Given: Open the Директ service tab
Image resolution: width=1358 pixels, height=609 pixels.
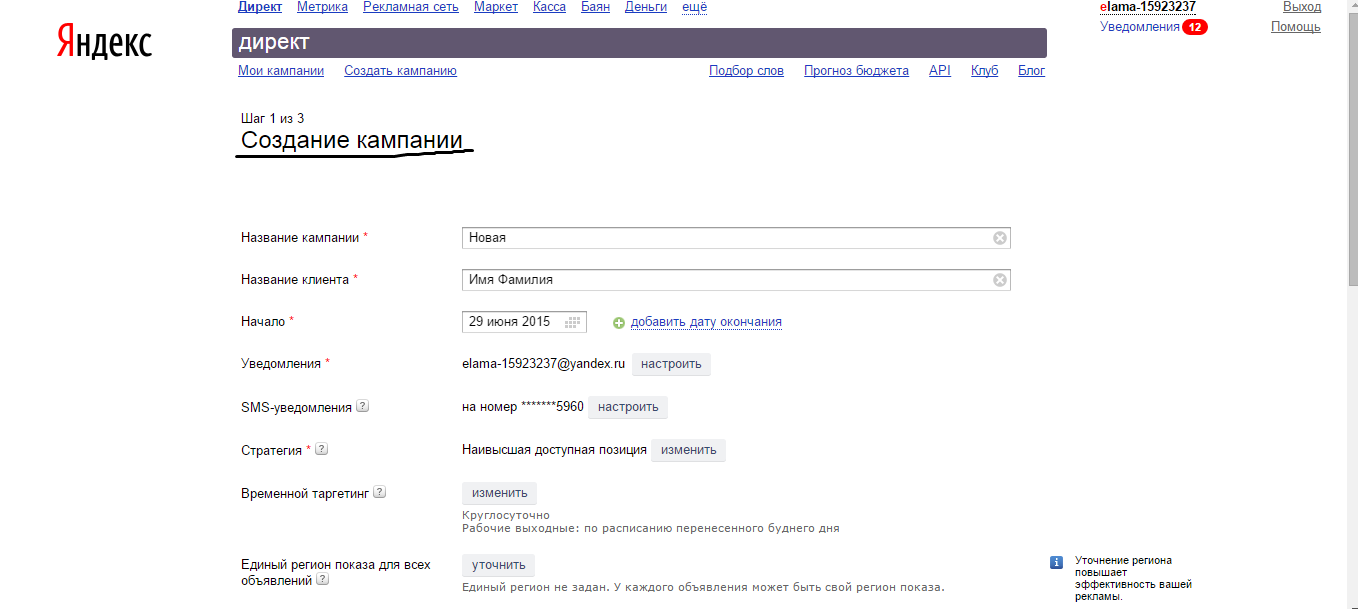Looking at the screenshot, I should 260,7.
